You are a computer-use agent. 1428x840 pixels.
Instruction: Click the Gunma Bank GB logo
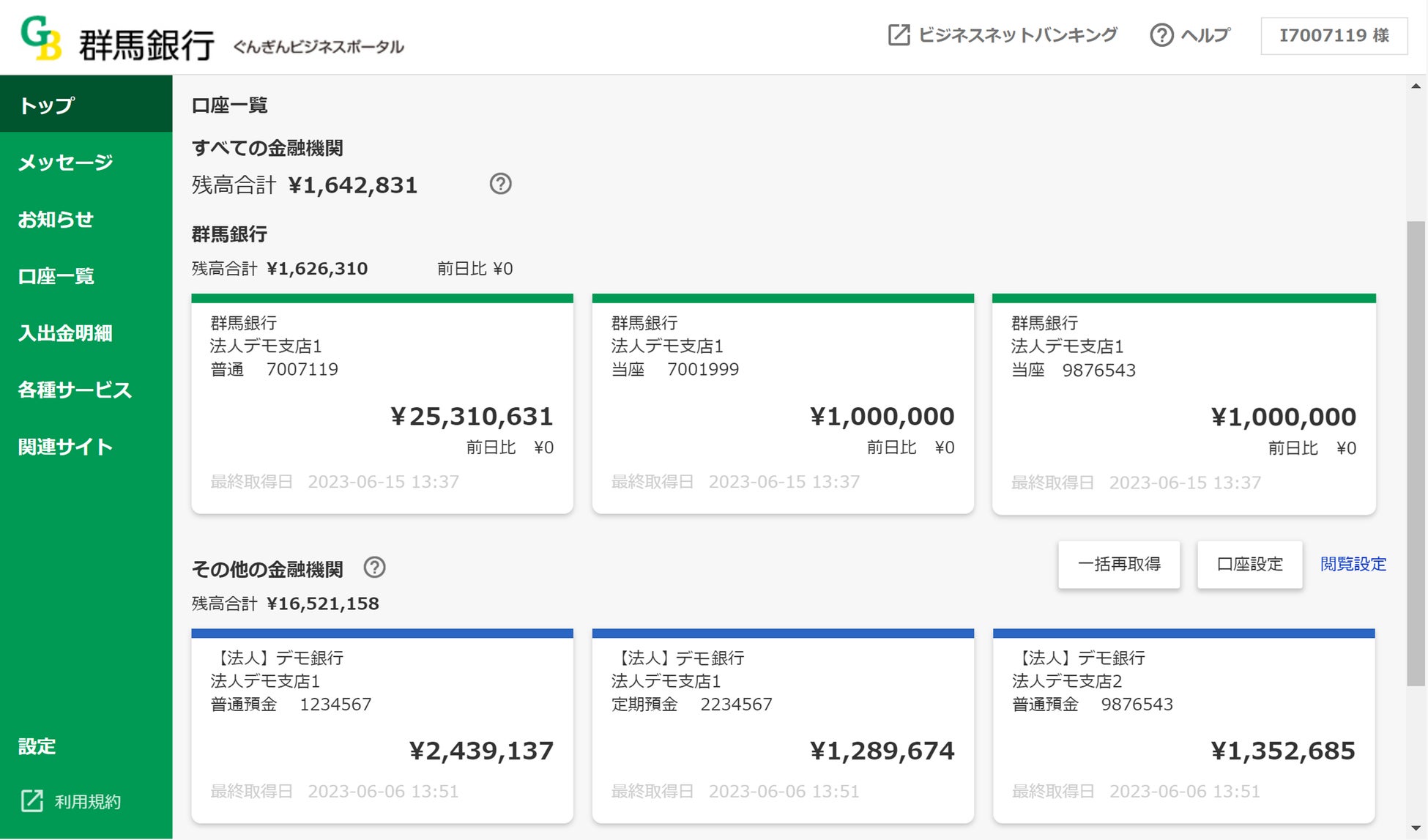pyautogui.click(x=41, y=38)
